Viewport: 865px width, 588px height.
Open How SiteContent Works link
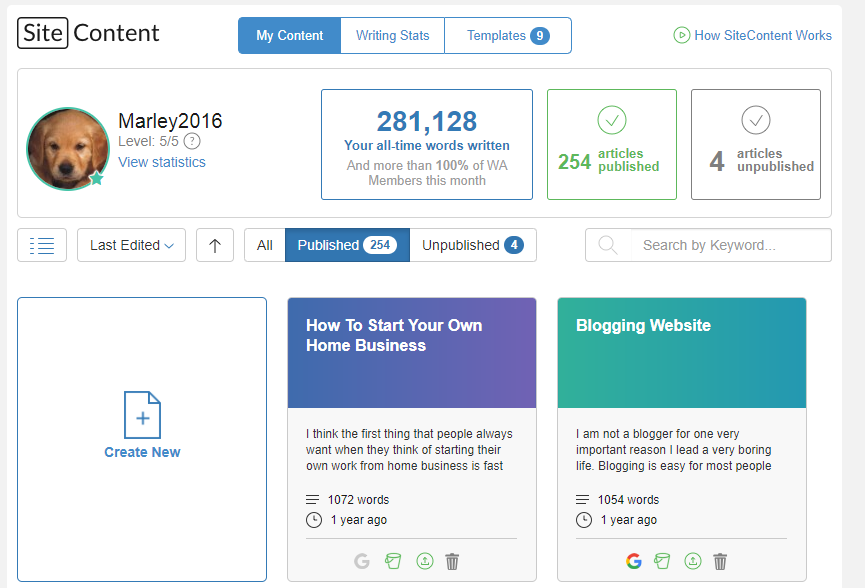[763, 35]
